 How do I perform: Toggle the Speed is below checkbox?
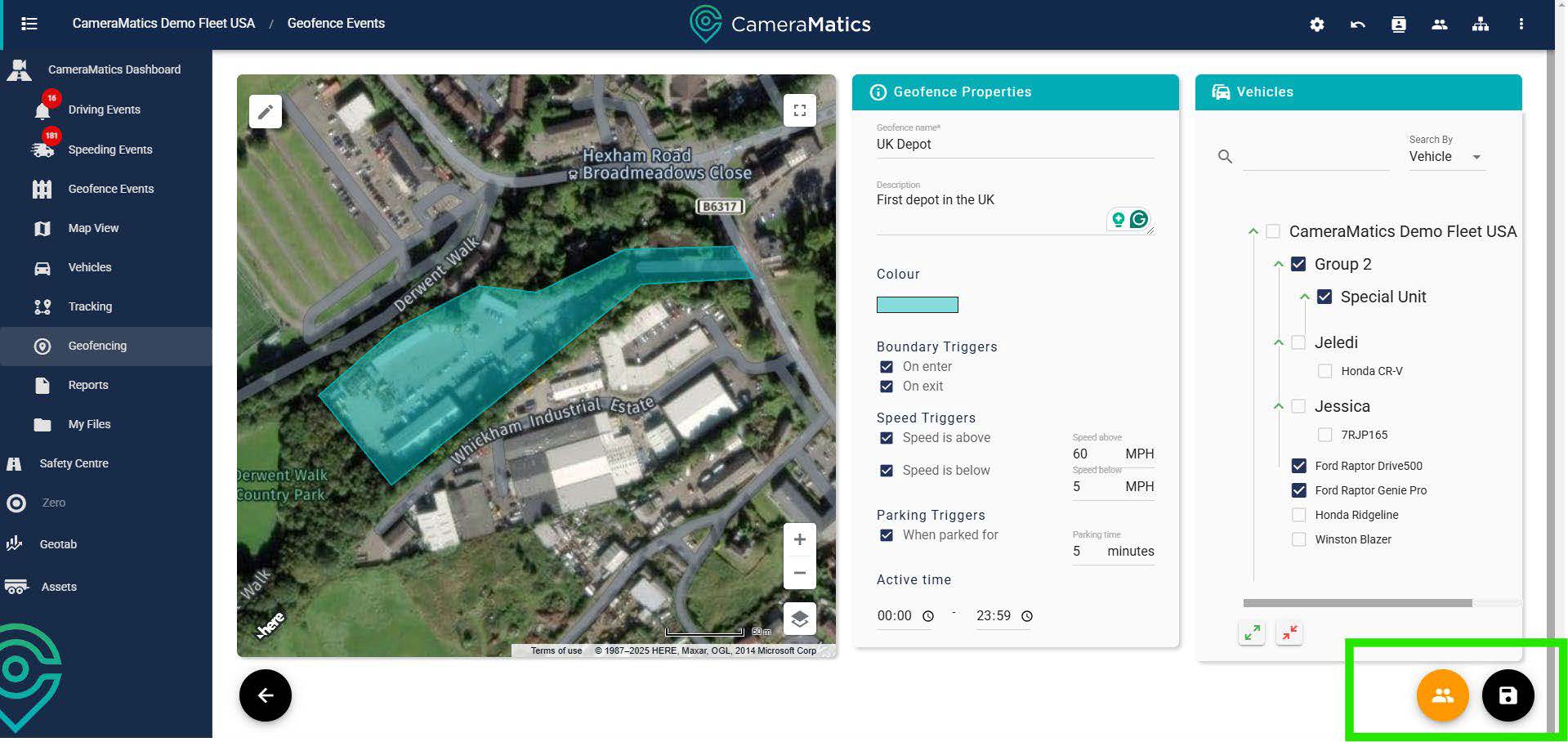(887, 471)
